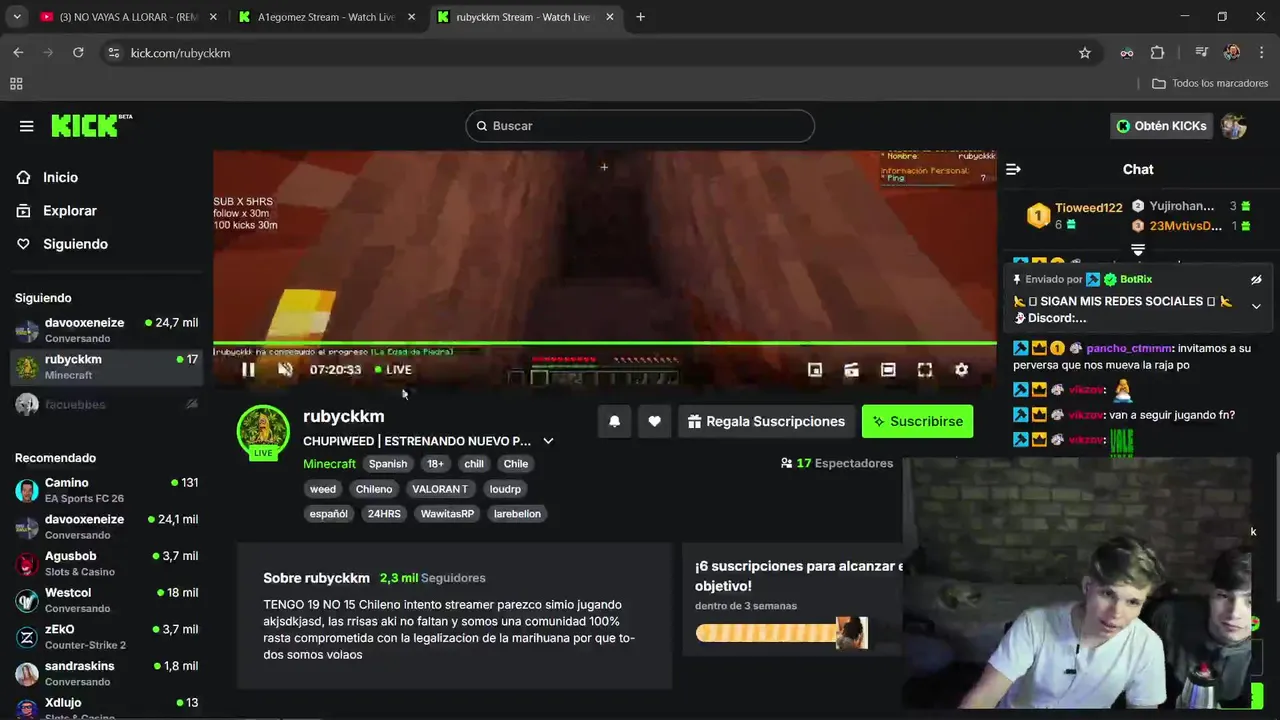Open the clip creation icon in player
This screenshot has height=720, width=1280.
point(851,370)
